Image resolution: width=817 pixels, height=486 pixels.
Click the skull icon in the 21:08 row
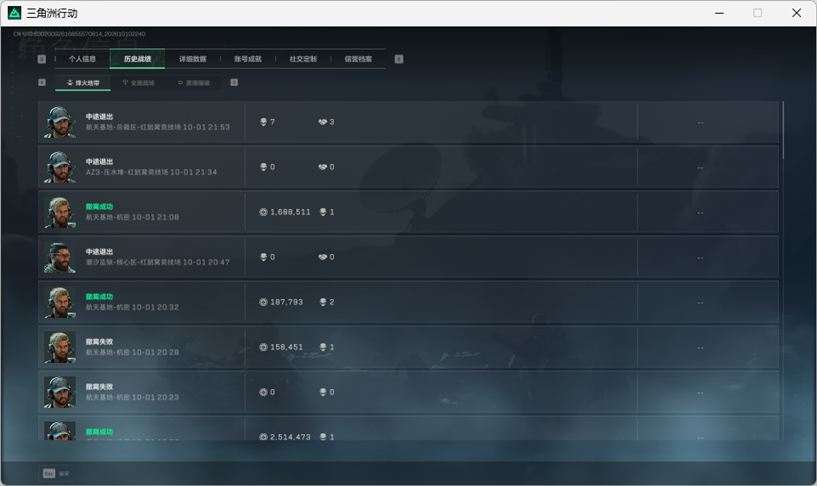coord(323,212)
